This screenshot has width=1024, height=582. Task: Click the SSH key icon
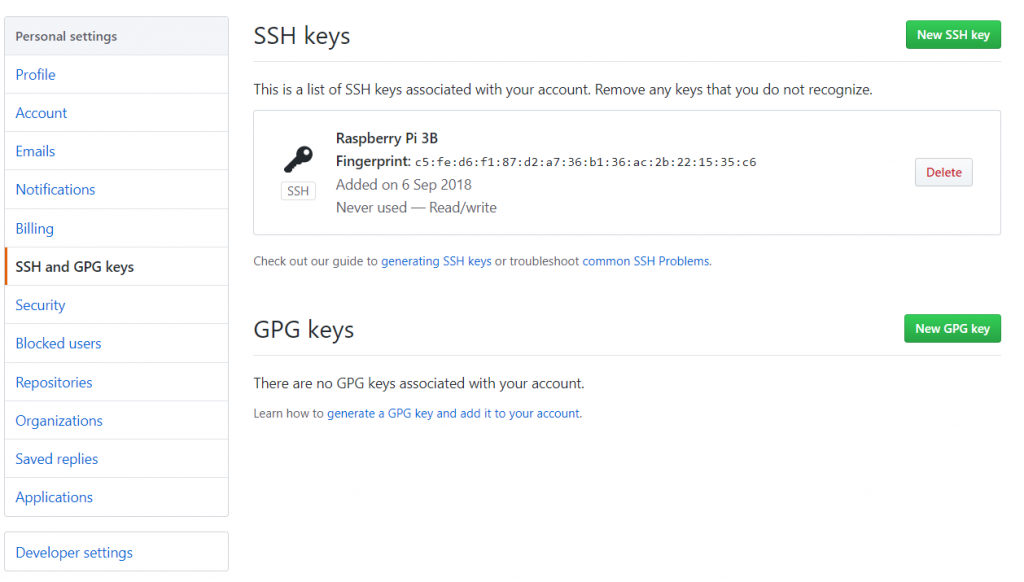pos(298,159)
